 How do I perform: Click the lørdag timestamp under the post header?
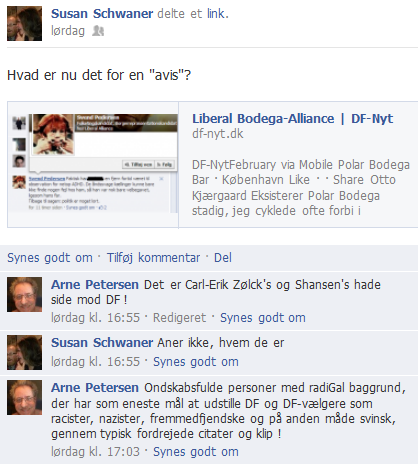(68, 31)
